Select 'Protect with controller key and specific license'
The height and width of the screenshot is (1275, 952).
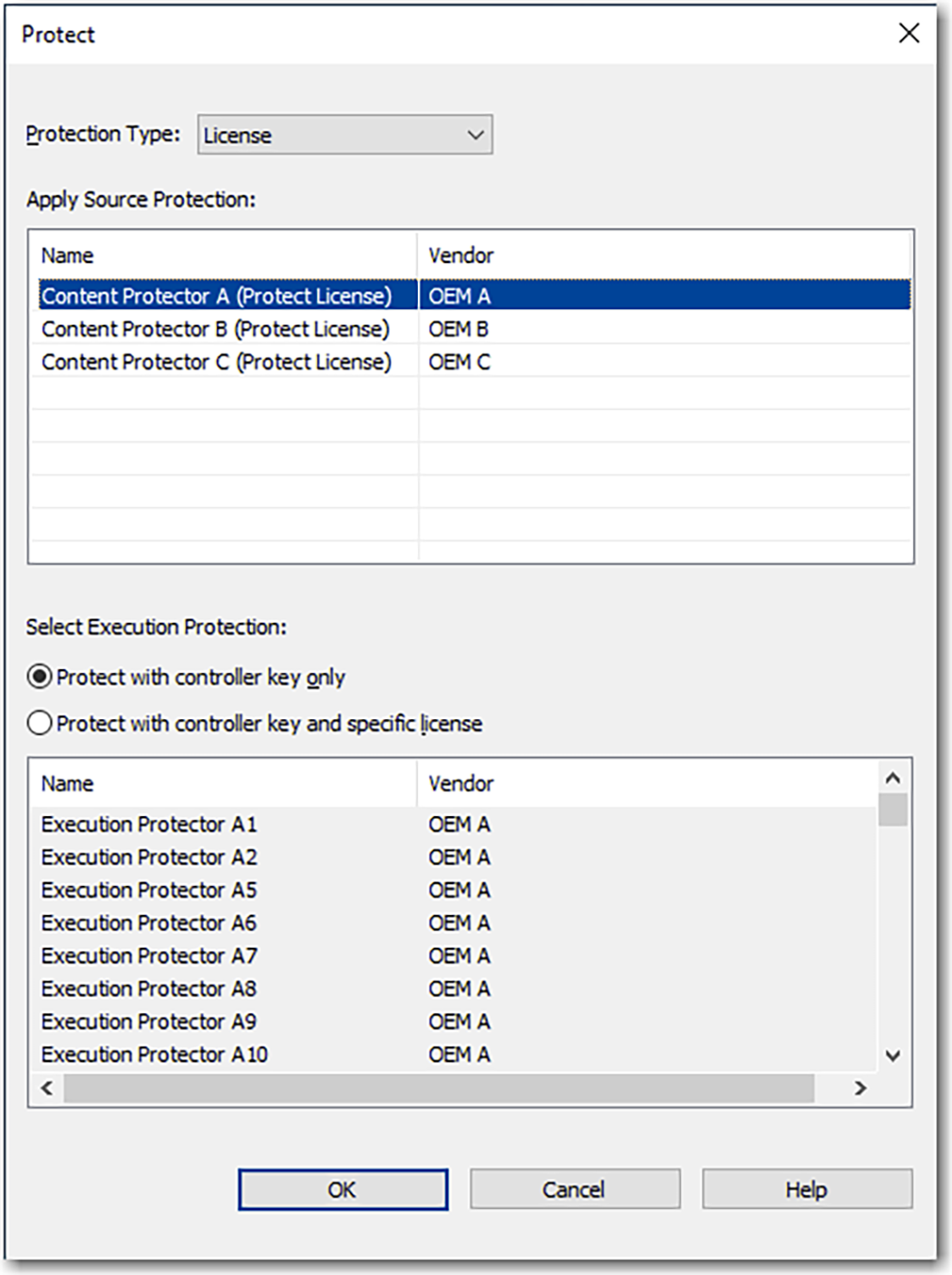pyautogui.click(x=40, y=724)
